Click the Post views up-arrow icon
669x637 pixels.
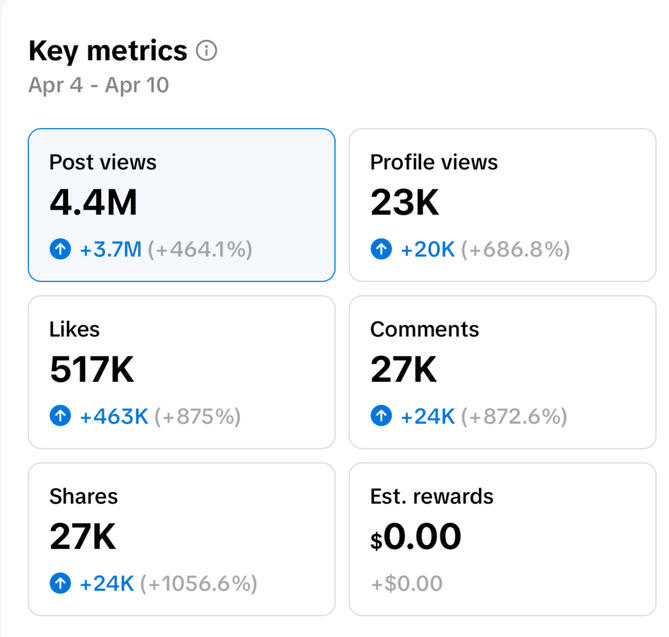pos(60,249)
